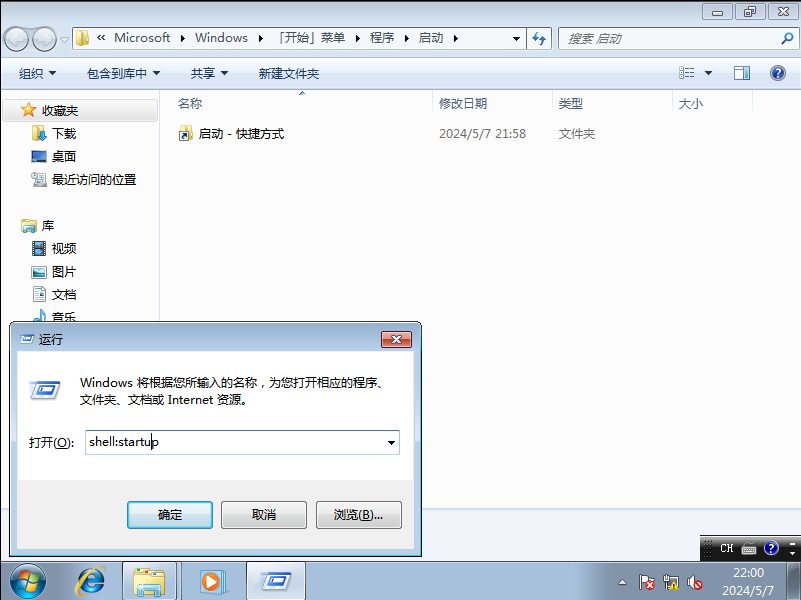The height and width of the screenshot is (600, 801).
Task: Click the Action Center flag icon
Action: pyautogui.click(x=646, y=582)
